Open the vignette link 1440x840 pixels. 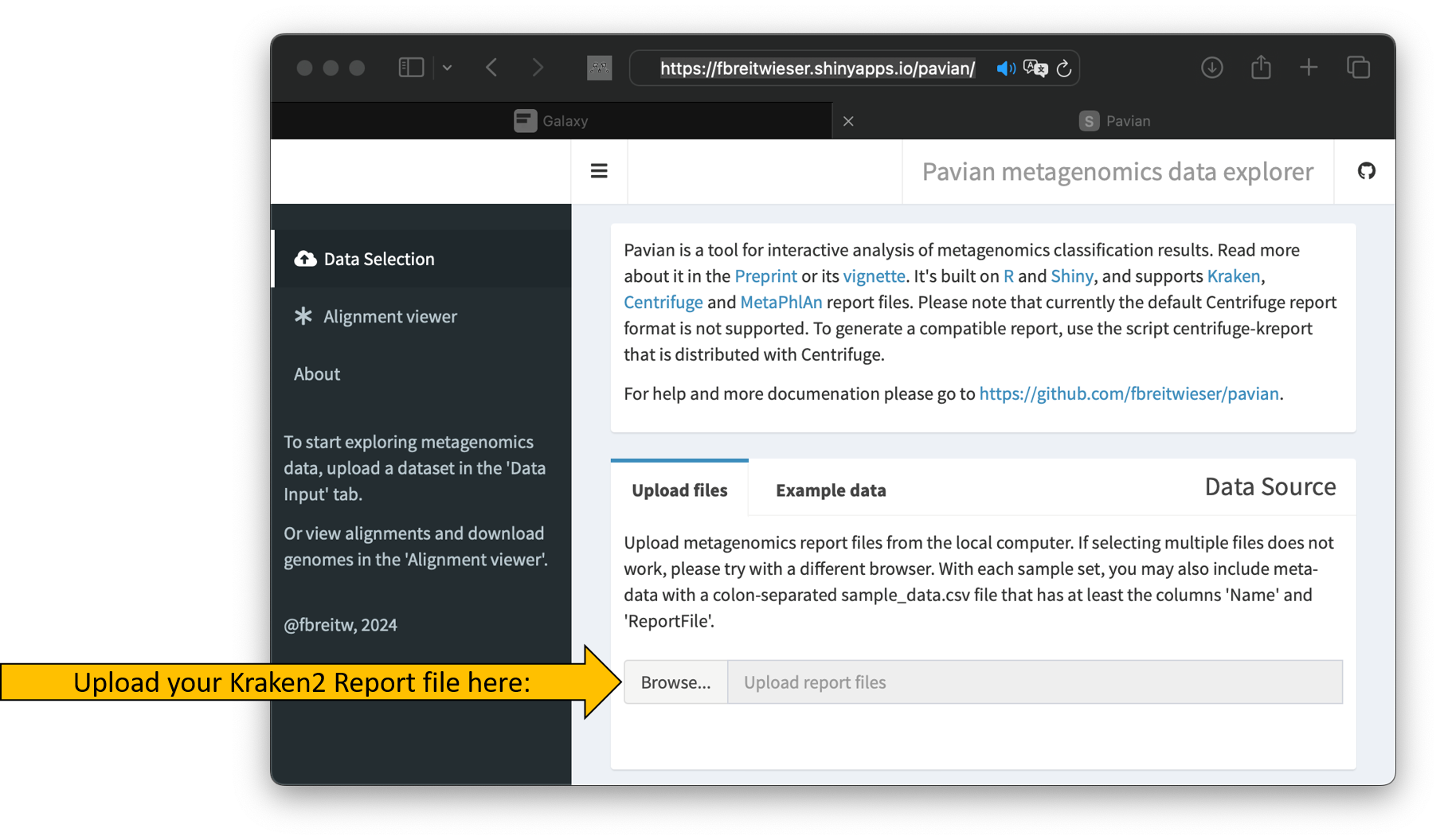[874, 276]
